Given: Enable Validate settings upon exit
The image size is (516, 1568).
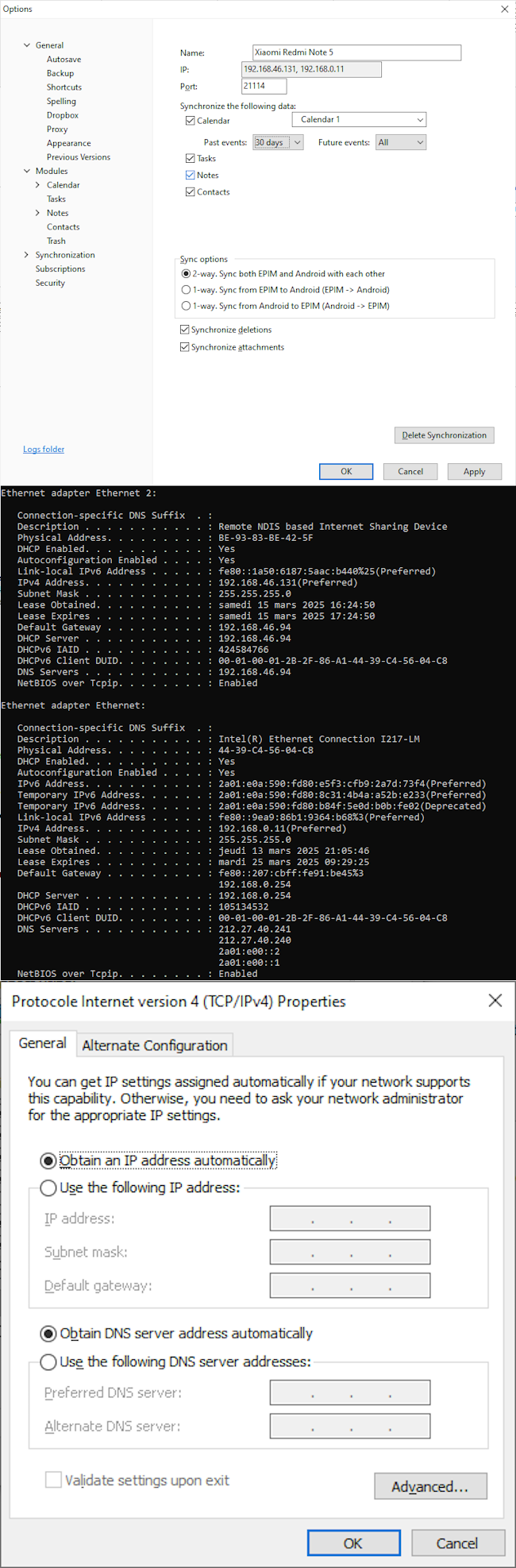Looking at the screenshot, I should click(x=53, y=1479).
